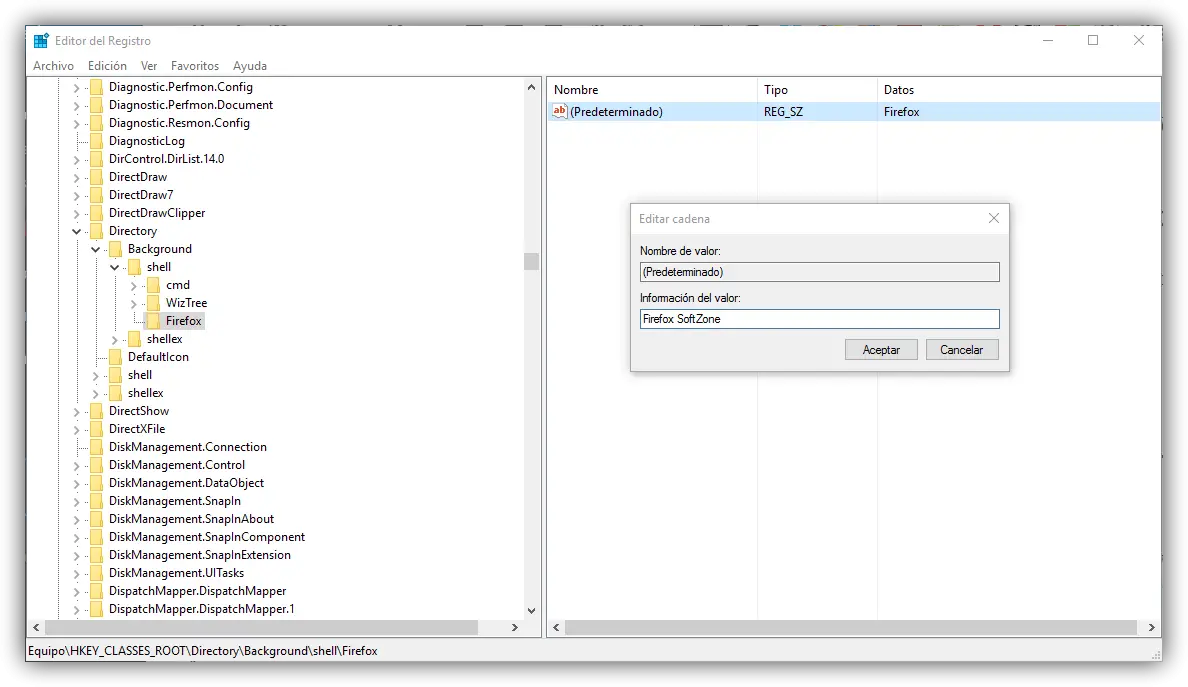Viewport: 1188px width, 687px height.
Task: Select the DirectDraw key
Action: coord(138,177)
